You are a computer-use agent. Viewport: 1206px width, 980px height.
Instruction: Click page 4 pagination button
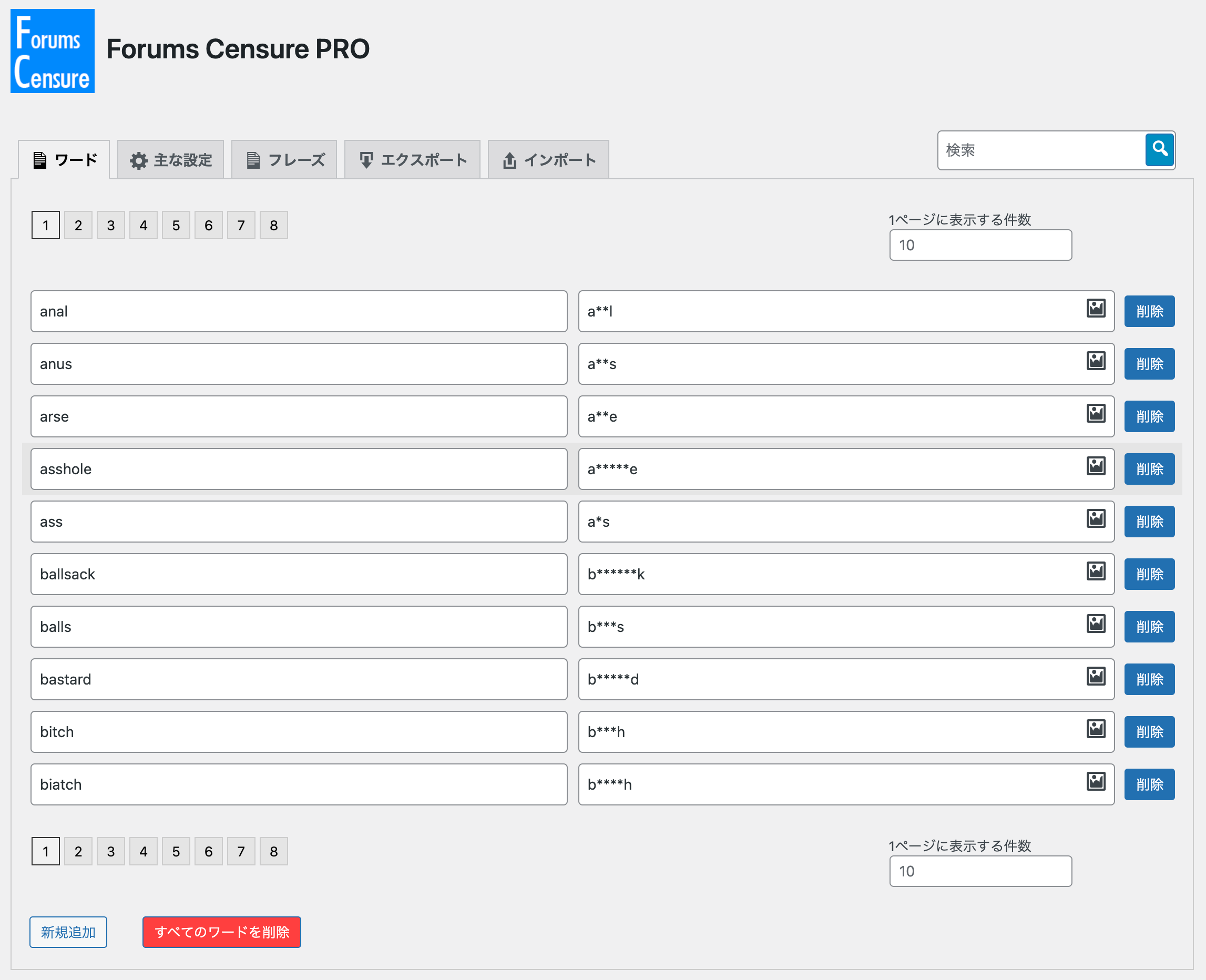coord(144,225)
